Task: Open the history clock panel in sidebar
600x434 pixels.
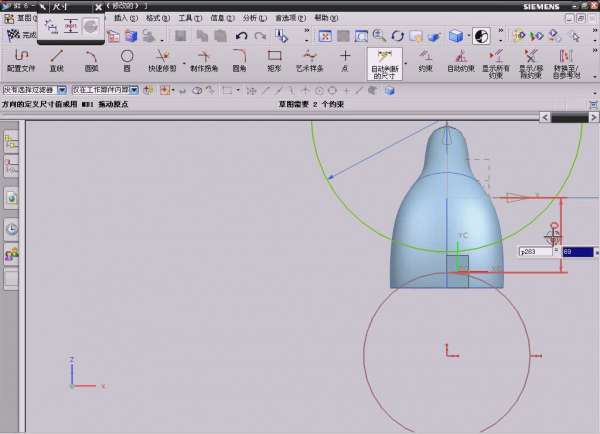Action: [x=12, y=228]
